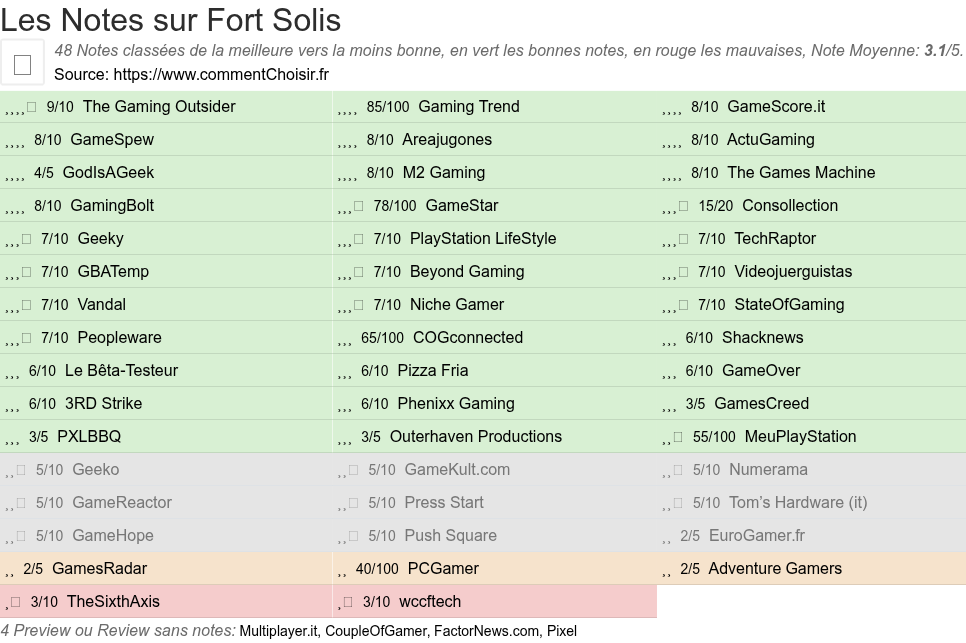Click the star rating icons beside wccftech

[346, 602]
